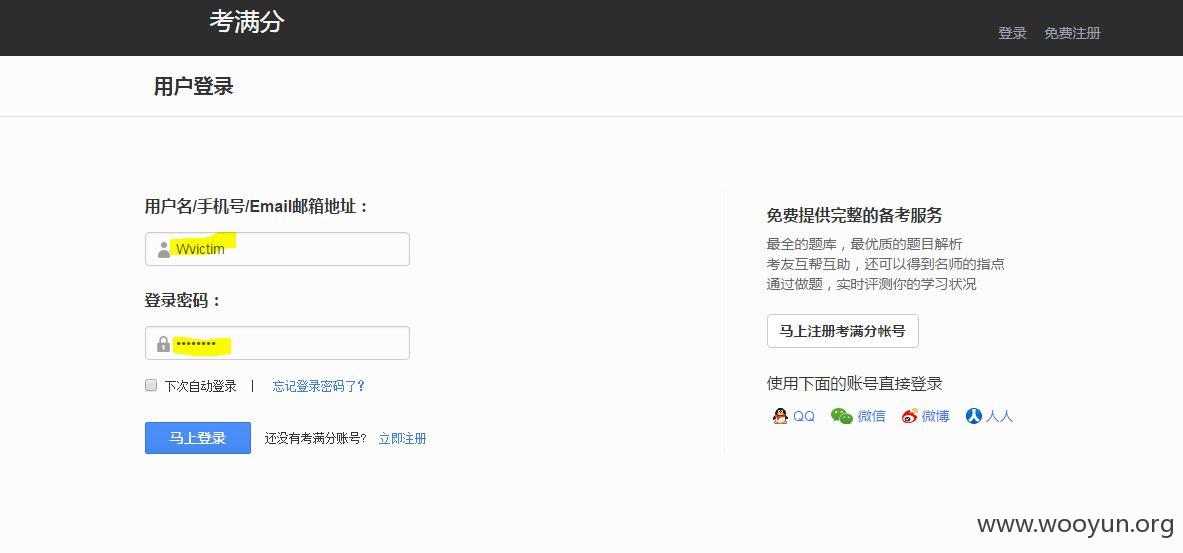Open the 免费注册 link in header

(x=1072, y=33)
